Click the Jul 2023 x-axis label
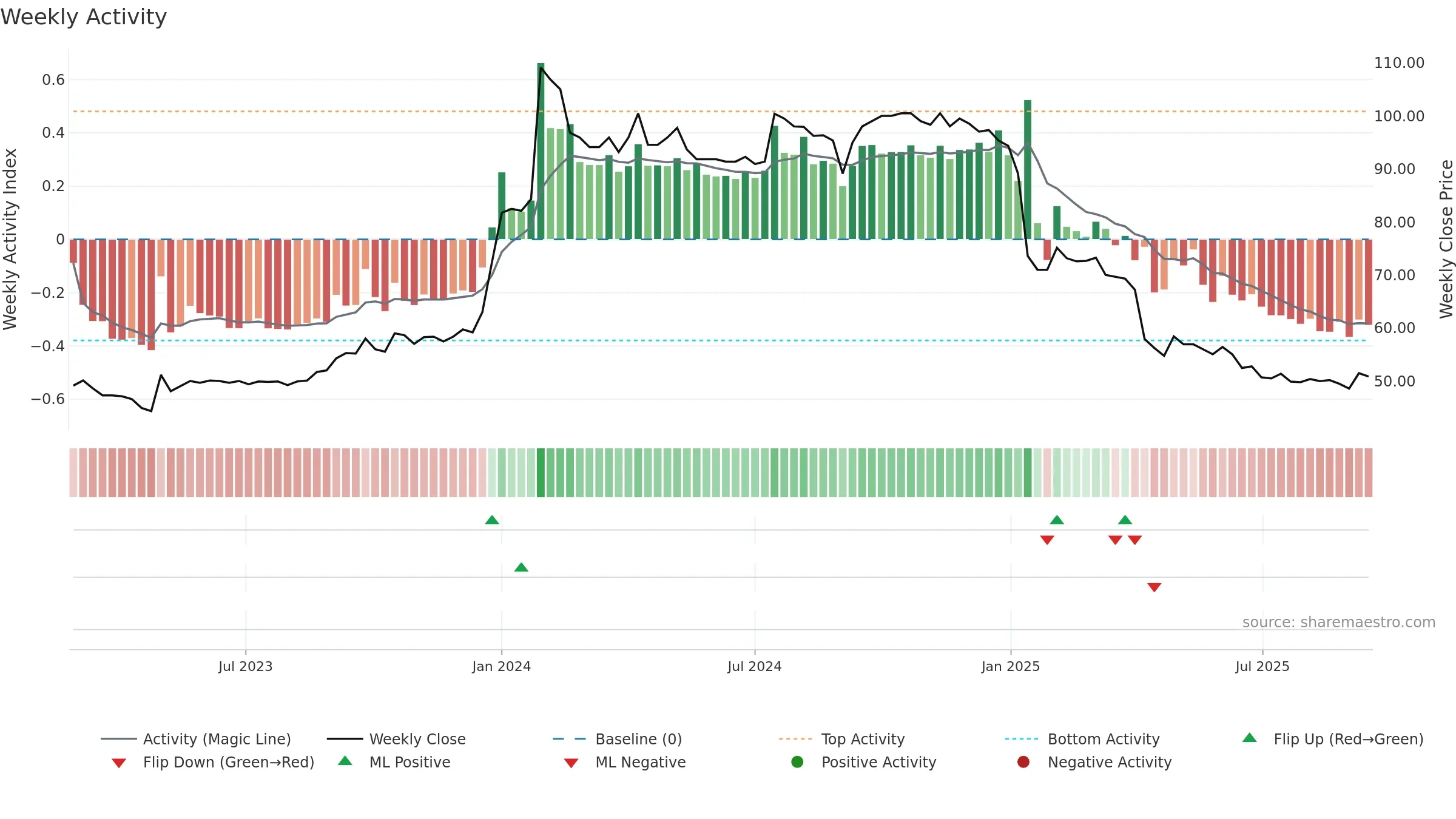 pos(246,667)
